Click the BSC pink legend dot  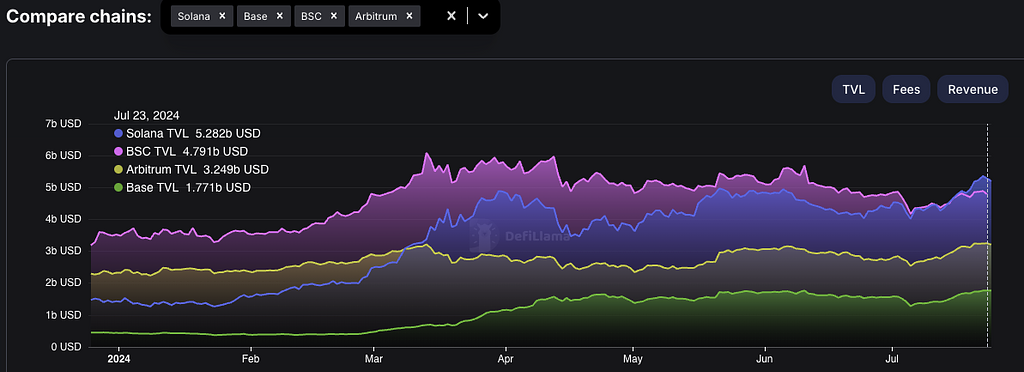(x=118, y=152)
